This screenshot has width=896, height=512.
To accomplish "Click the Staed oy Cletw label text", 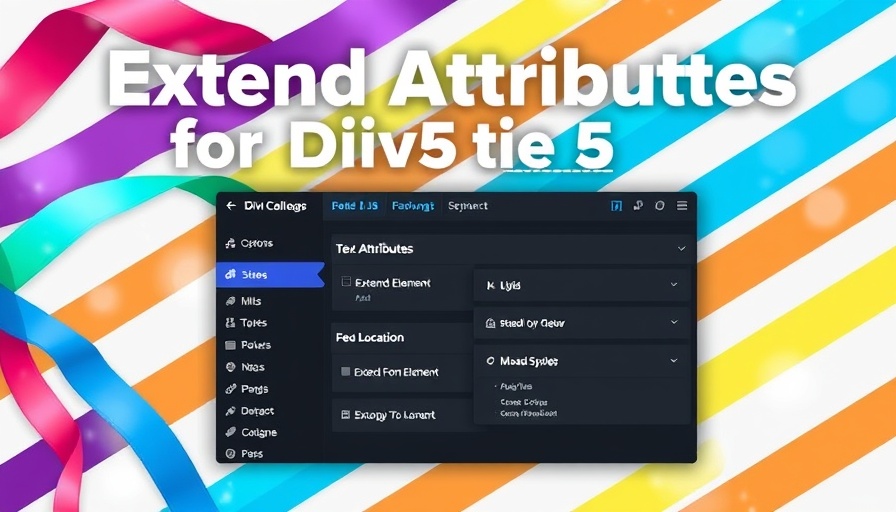I will pos(532,323).
